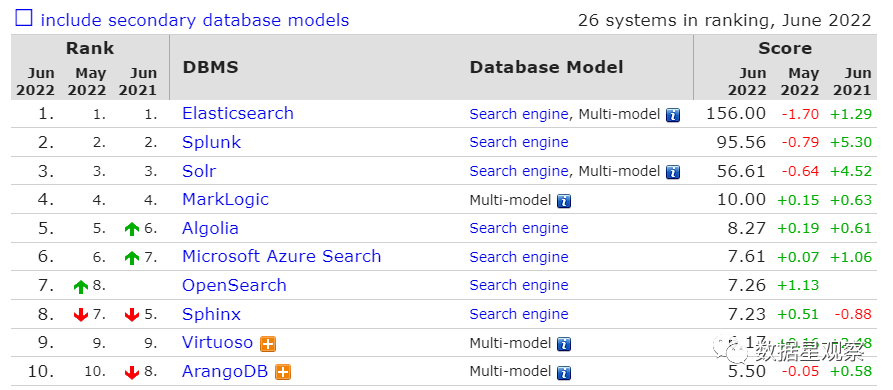Open the MarkLogic DBMS link

click(x=225, y=199)
